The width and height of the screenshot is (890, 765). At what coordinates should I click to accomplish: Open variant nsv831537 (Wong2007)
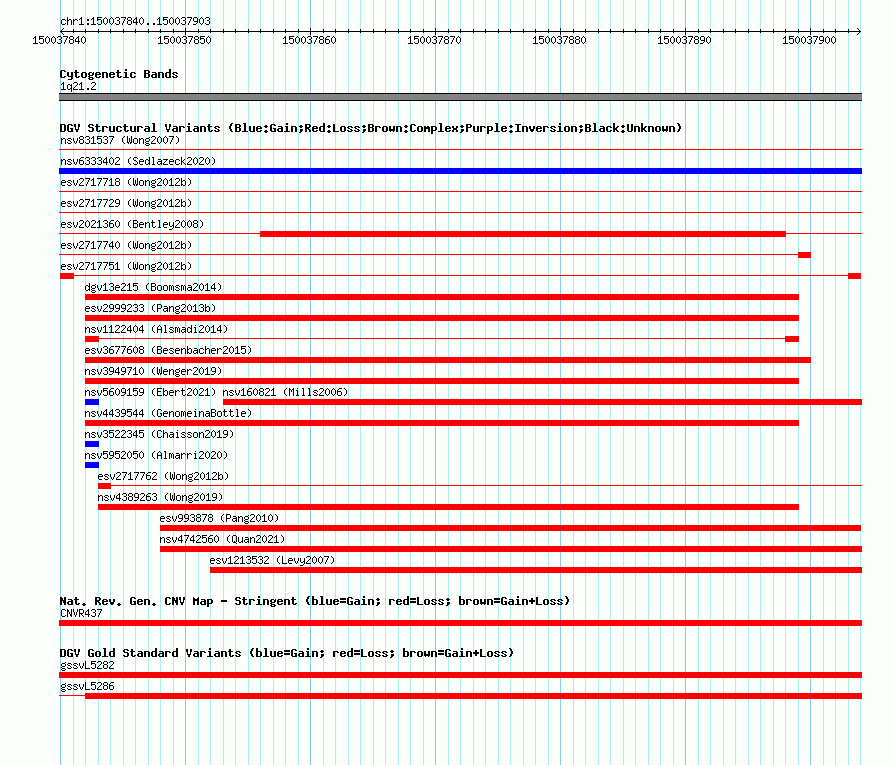point(120,140)
